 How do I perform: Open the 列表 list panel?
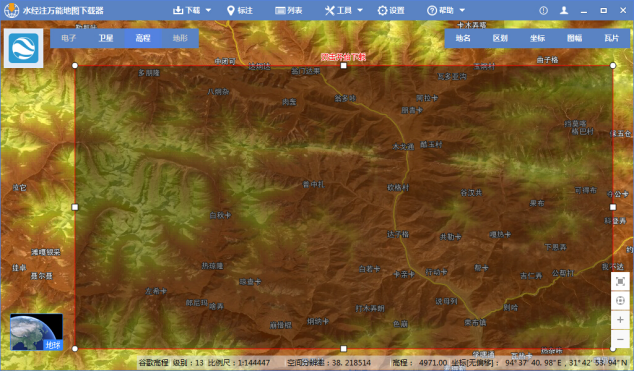tap(289, 11)
